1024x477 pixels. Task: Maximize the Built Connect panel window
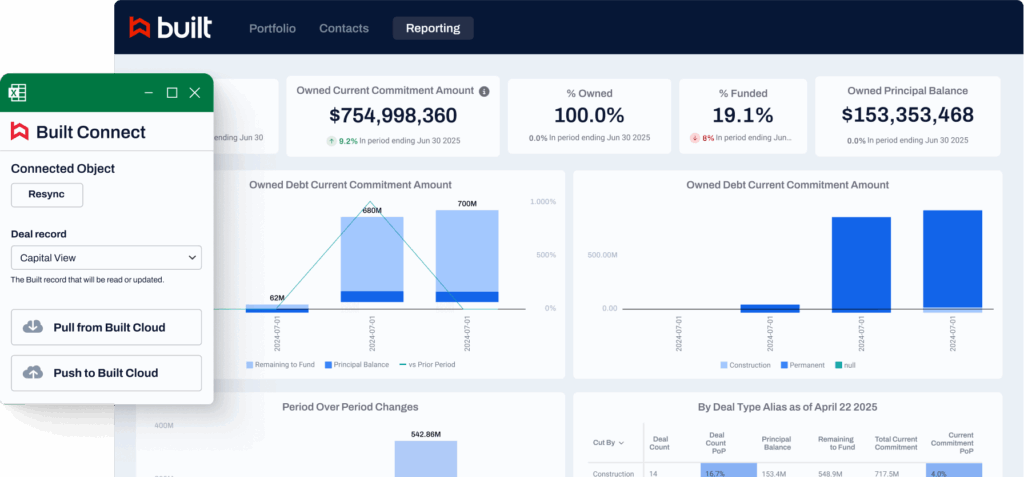(x=172, y=92)
